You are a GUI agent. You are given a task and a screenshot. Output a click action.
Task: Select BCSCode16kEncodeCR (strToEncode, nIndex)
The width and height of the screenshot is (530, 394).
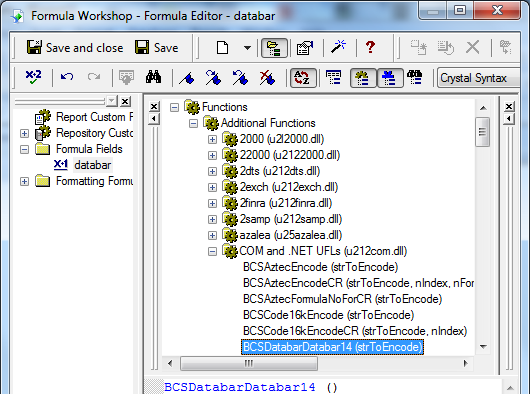pyautogui.click(x=355, y=331)
